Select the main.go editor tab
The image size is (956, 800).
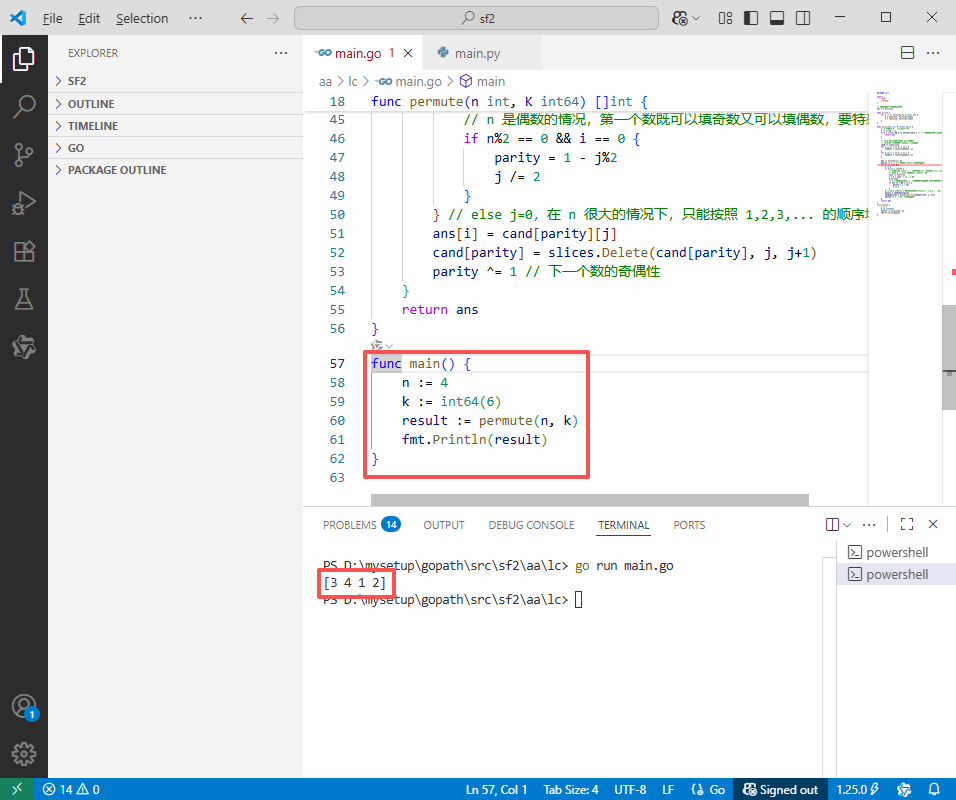358,53
